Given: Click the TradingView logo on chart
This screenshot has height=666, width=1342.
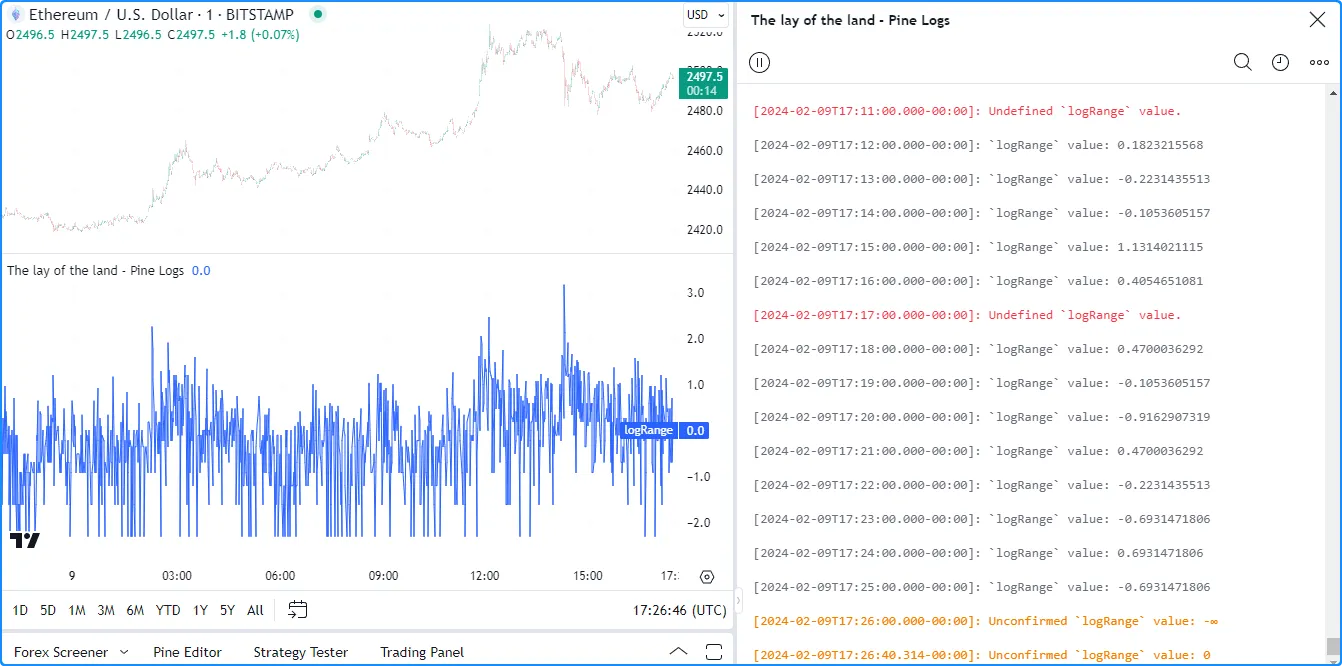Looking at the screenshot, I should tap(25, 540).
